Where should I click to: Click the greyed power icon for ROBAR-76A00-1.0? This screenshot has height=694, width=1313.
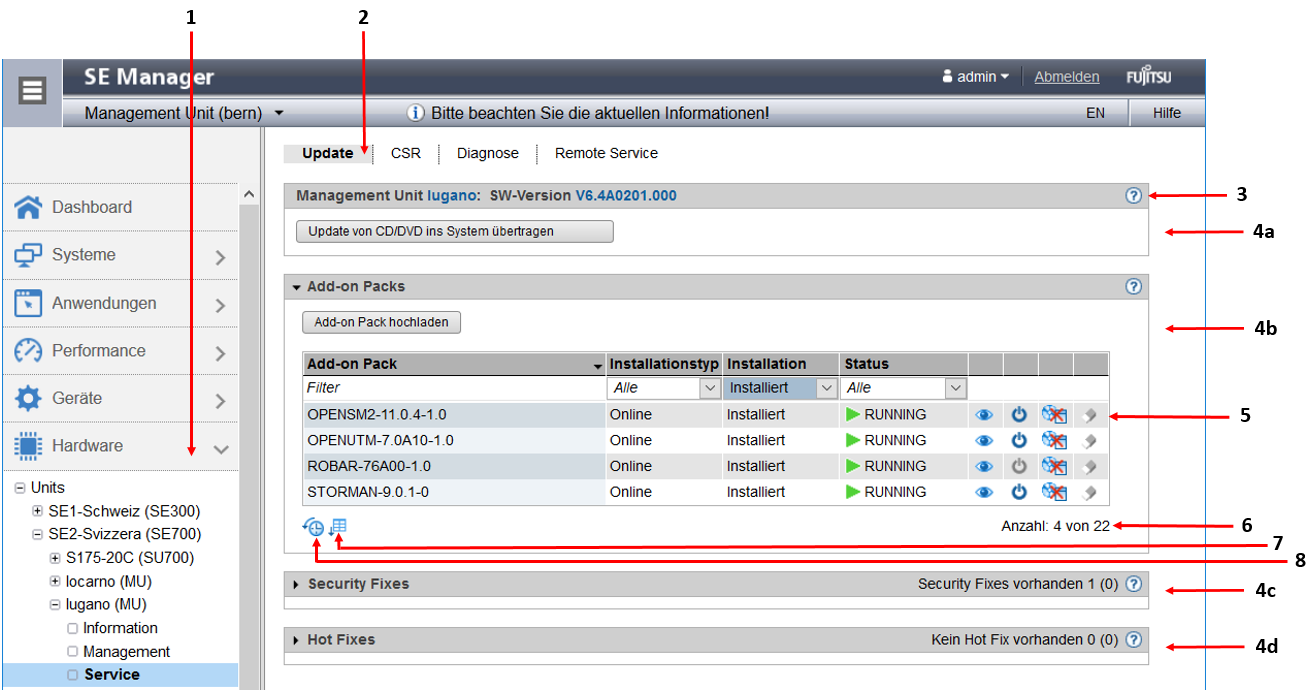pos(1019,466)
